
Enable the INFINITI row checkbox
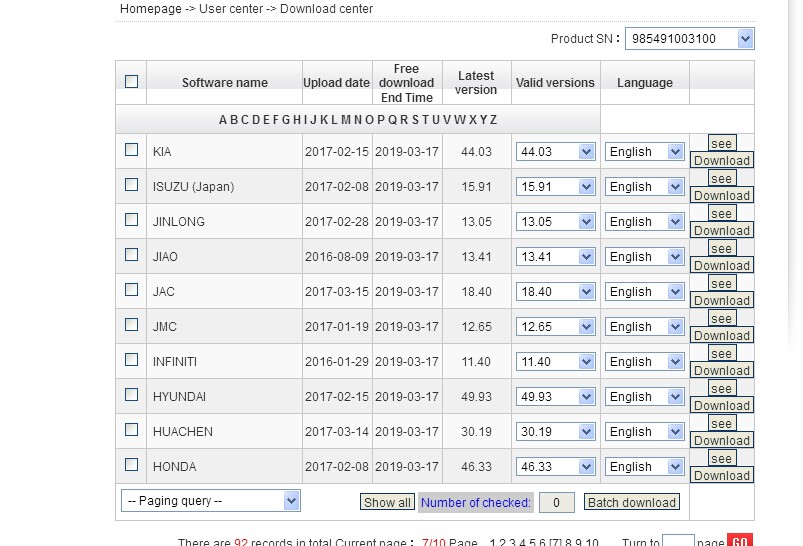pos(132,360)
